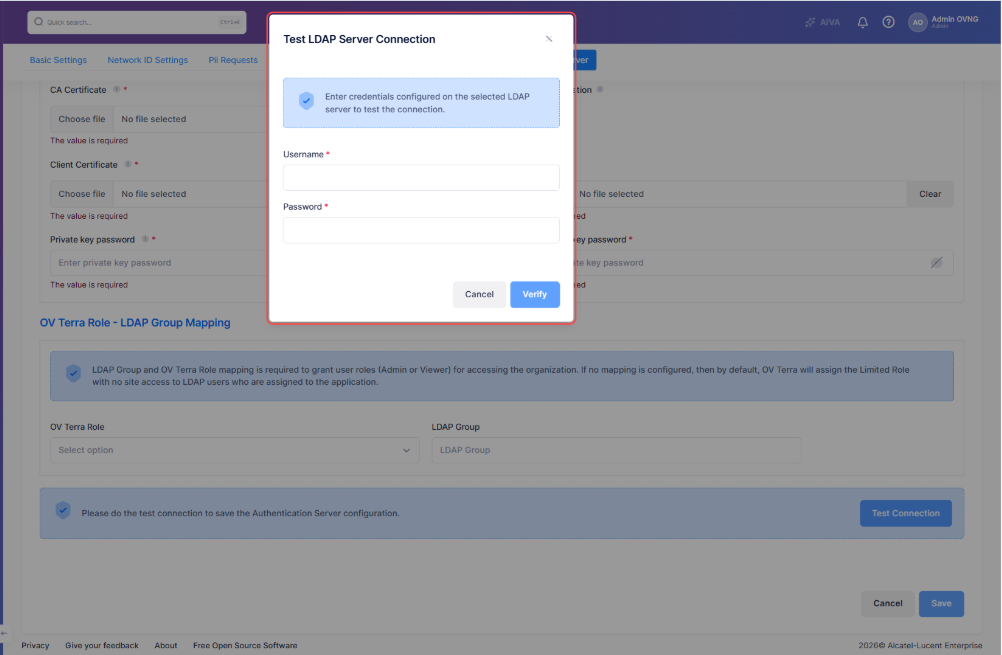Switch to the PII Requests tab
1002x655 pixels.
(233, 60)
